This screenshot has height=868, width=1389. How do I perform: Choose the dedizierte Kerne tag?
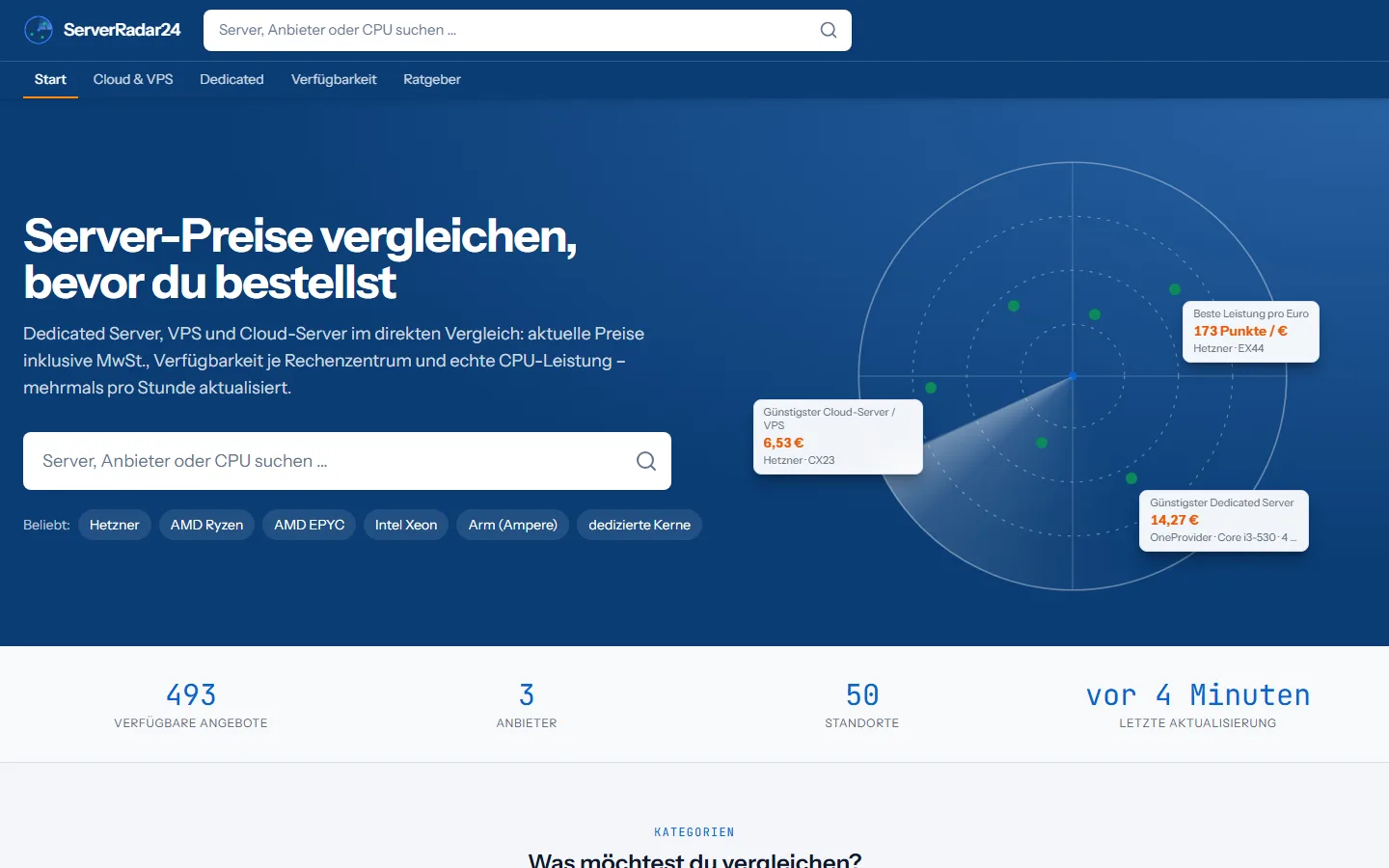click(640, 525)
